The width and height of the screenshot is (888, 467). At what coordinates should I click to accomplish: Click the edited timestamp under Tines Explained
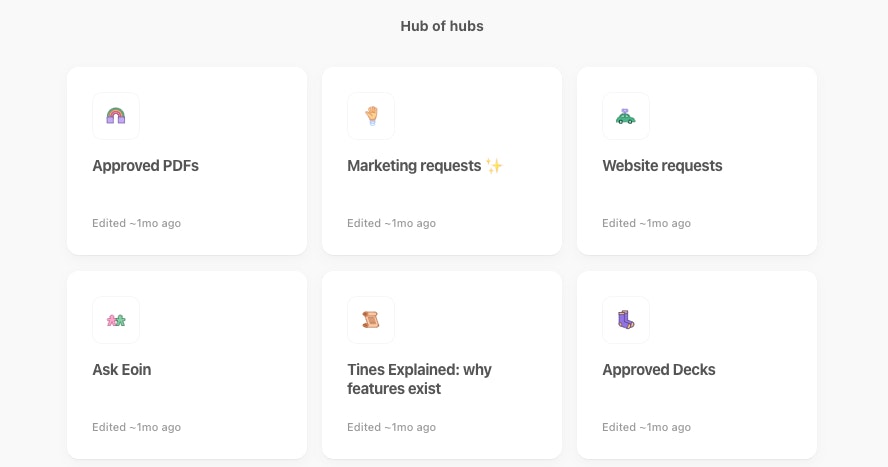click(391, 427)
